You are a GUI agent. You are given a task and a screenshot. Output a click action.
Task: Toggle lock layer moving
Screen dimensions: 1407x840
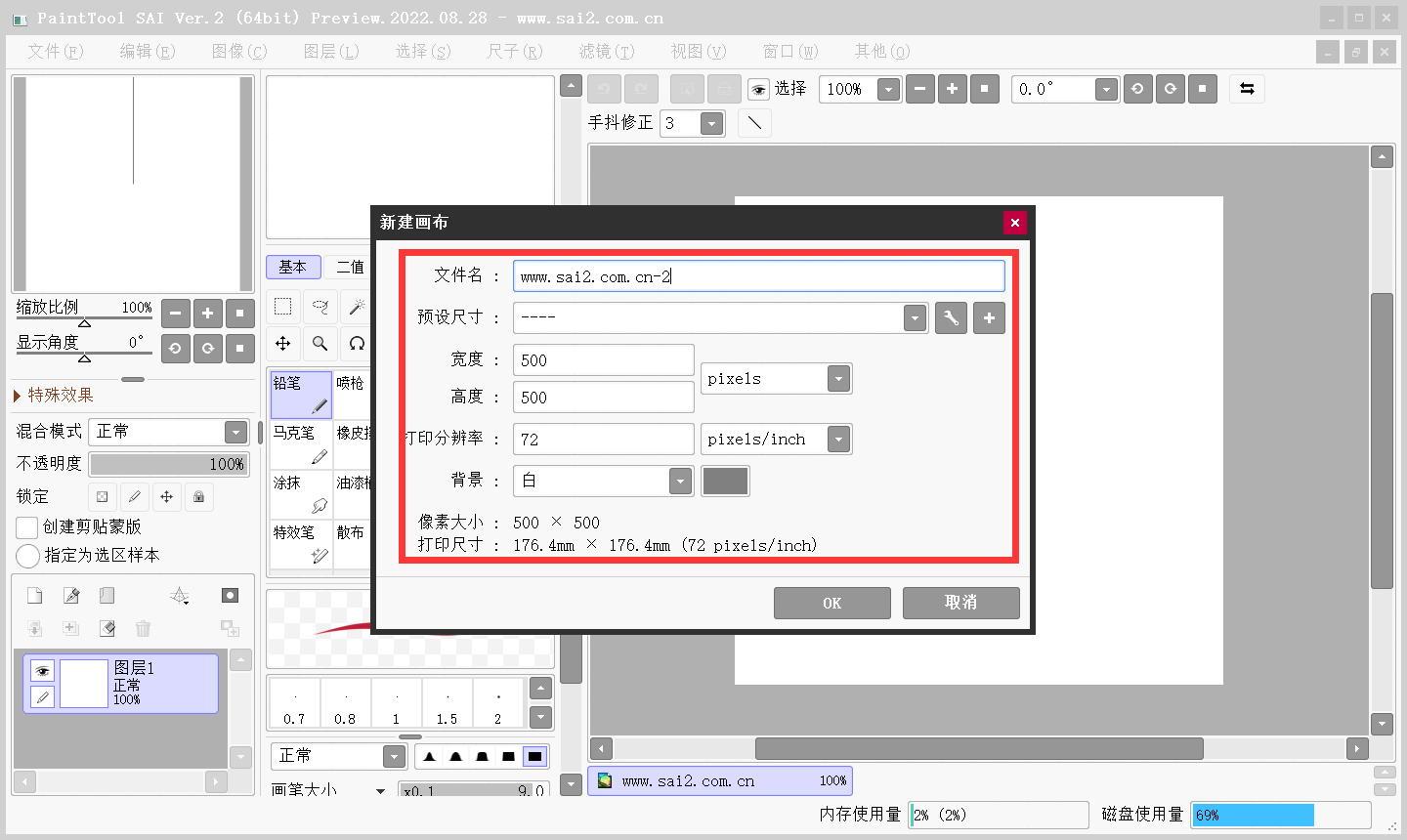tap(167, 497)
